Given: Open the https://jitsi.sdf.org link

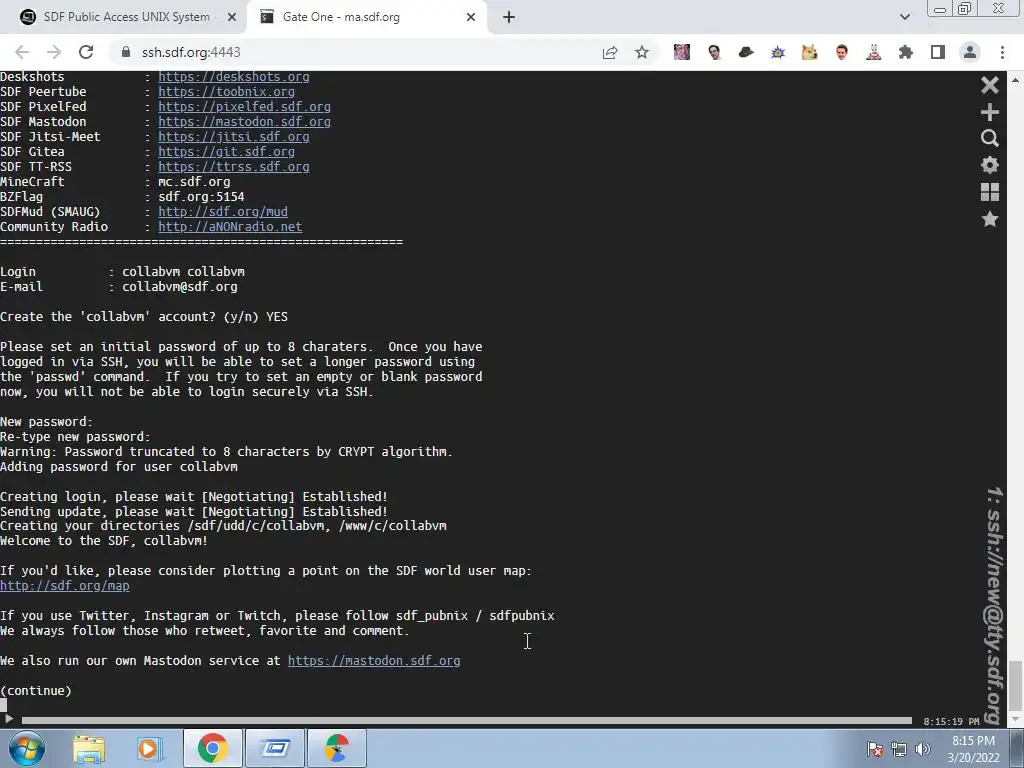Looking at the screenshot, I should point(234,137).
